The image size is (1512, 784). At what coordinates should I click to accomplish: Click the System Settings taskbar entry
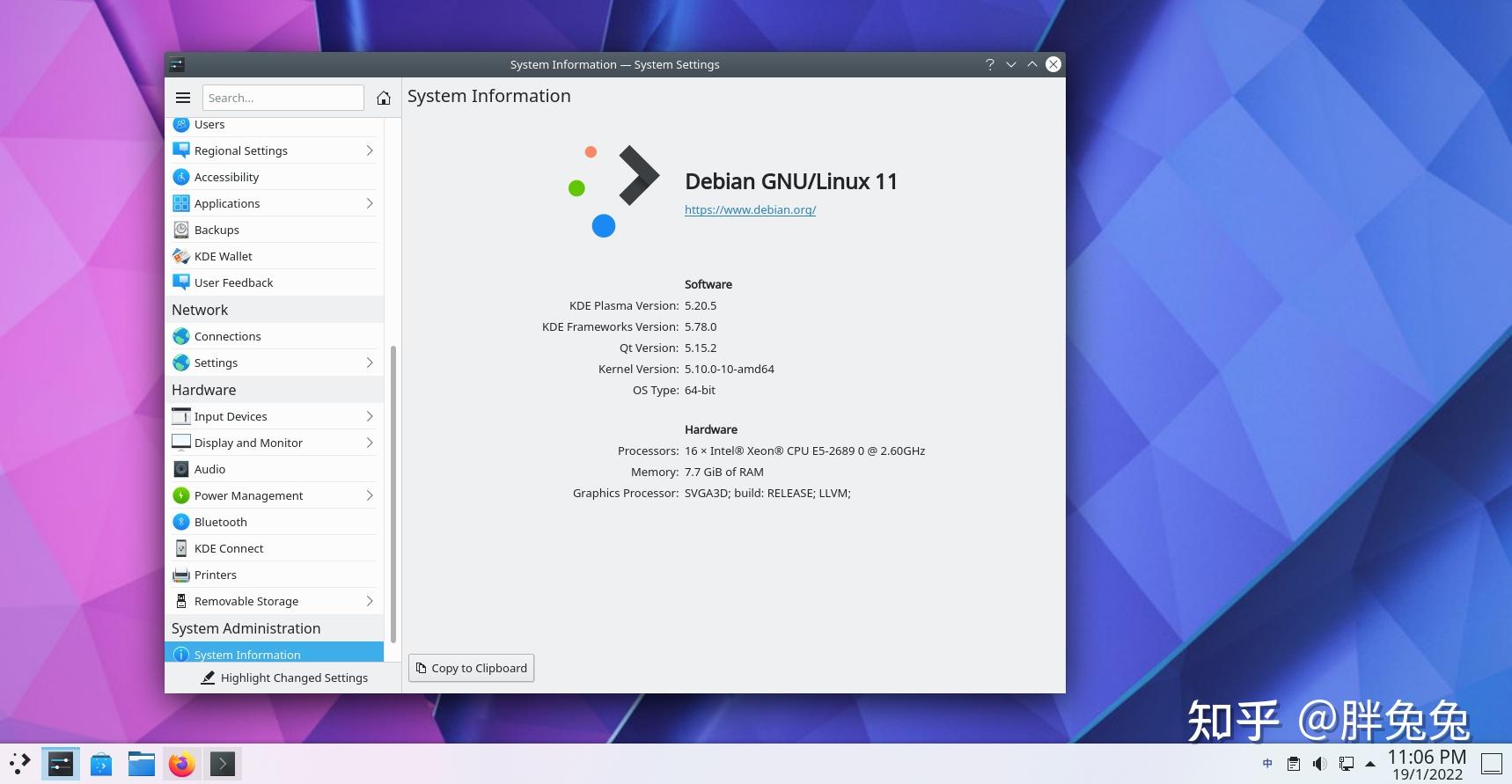click(60, 764)
